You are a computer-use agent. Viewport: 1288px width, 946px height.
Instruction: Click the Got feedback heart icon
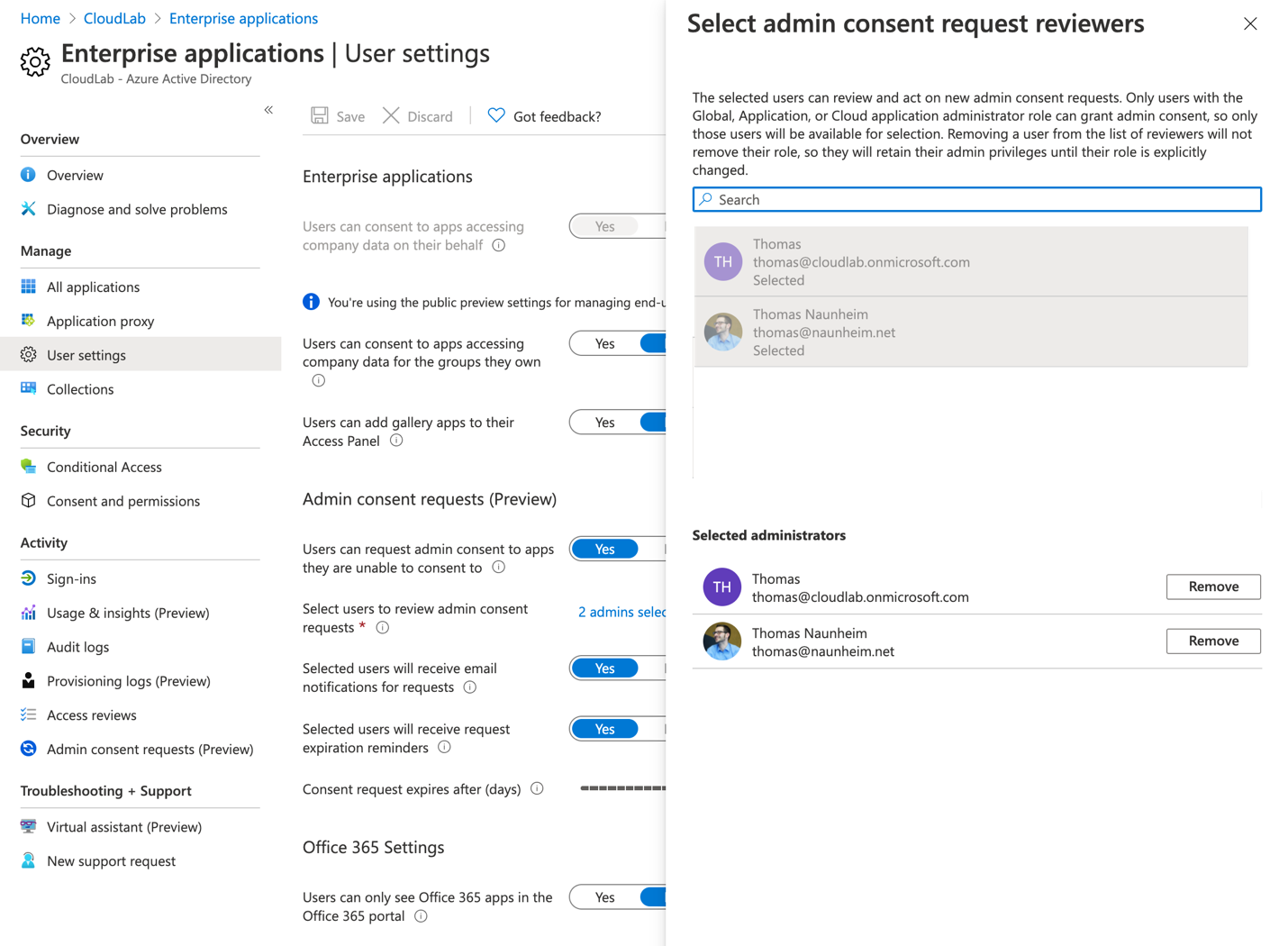tap(496, 115)
